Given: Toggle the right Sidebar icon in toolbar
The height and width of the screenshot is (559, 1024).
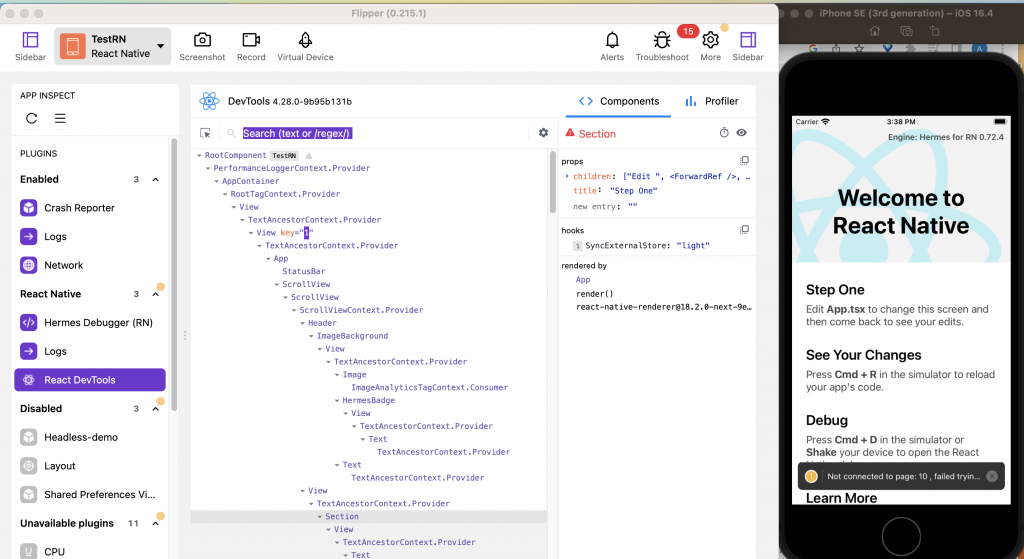Looking at the screenshot, I should click(748, 40).
